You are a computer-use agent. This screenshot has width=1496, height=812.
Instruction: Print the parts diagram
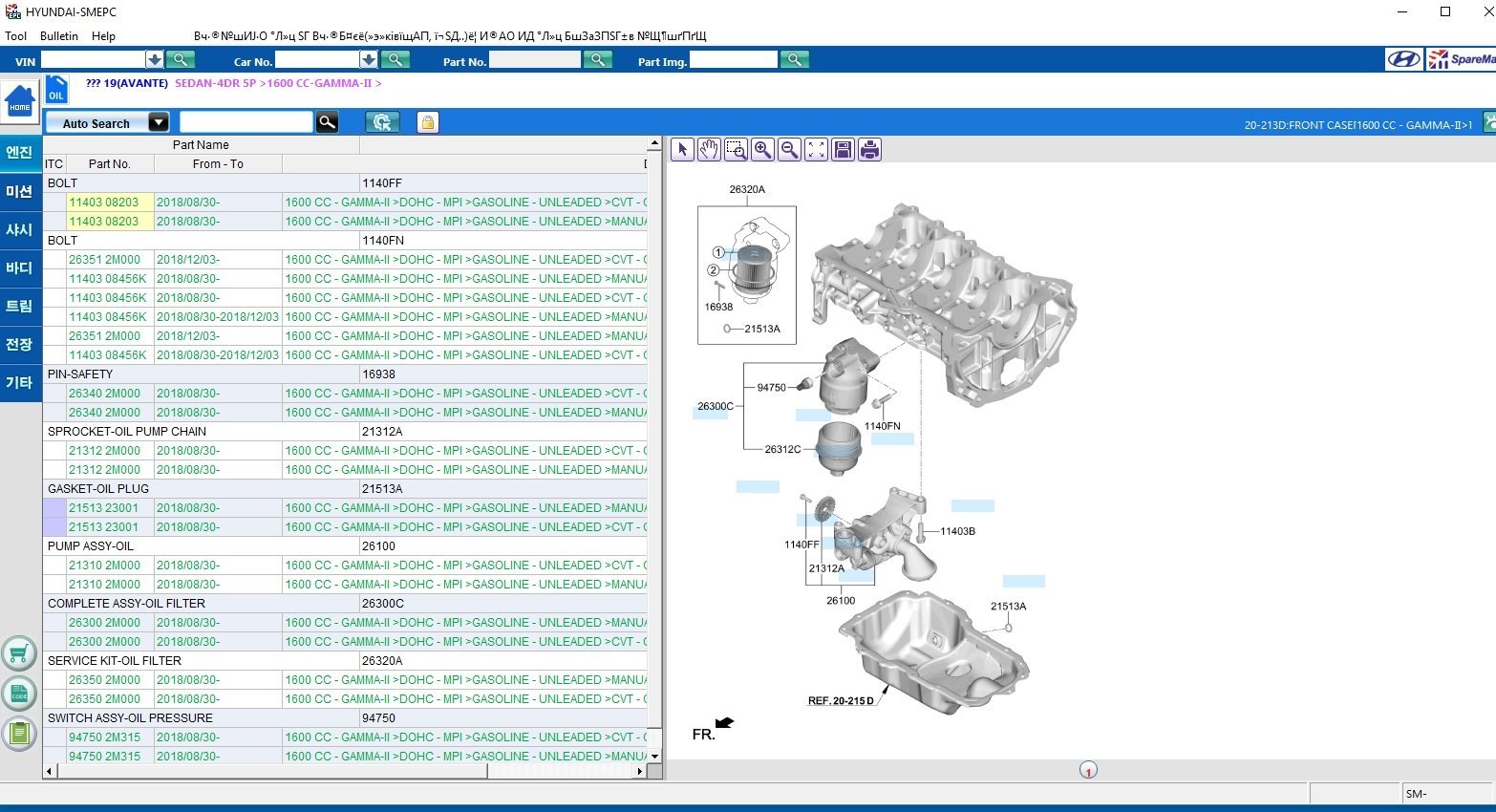pos(869,149)
